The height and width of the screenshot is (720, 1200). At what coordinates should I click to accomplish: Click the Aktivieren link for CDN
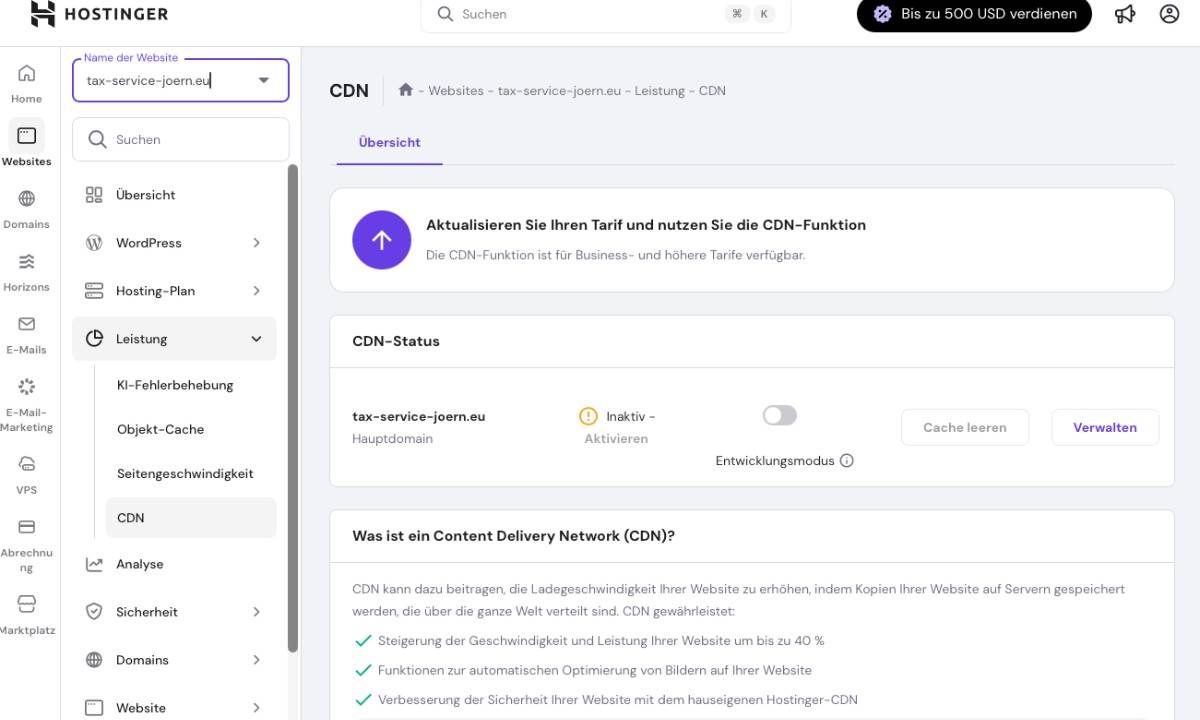click(616, 439)
